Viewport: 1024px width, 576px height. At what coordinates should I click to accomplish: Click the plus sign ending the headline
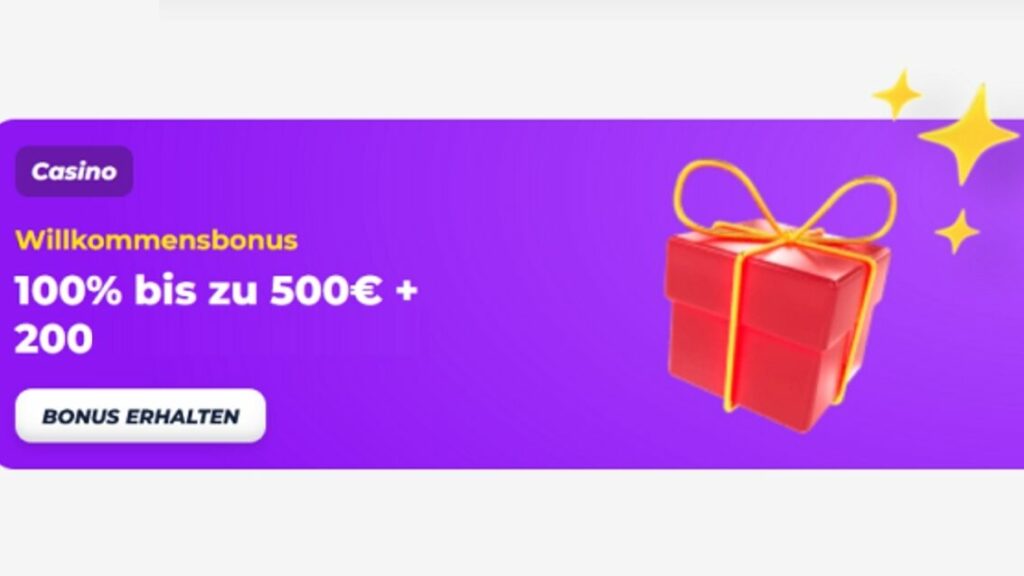[406, 291]
